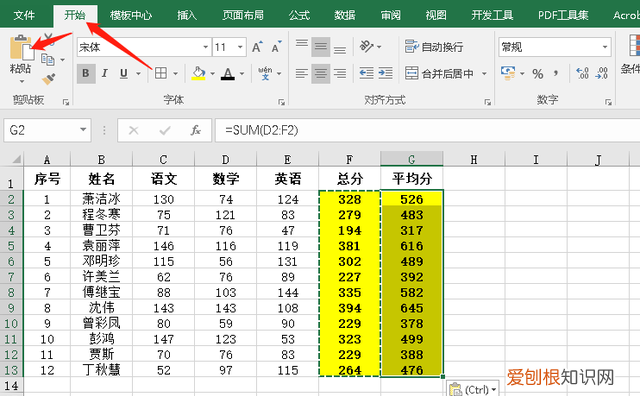
Task: Click accounting number format icon
Action: [x=508, y=73]
